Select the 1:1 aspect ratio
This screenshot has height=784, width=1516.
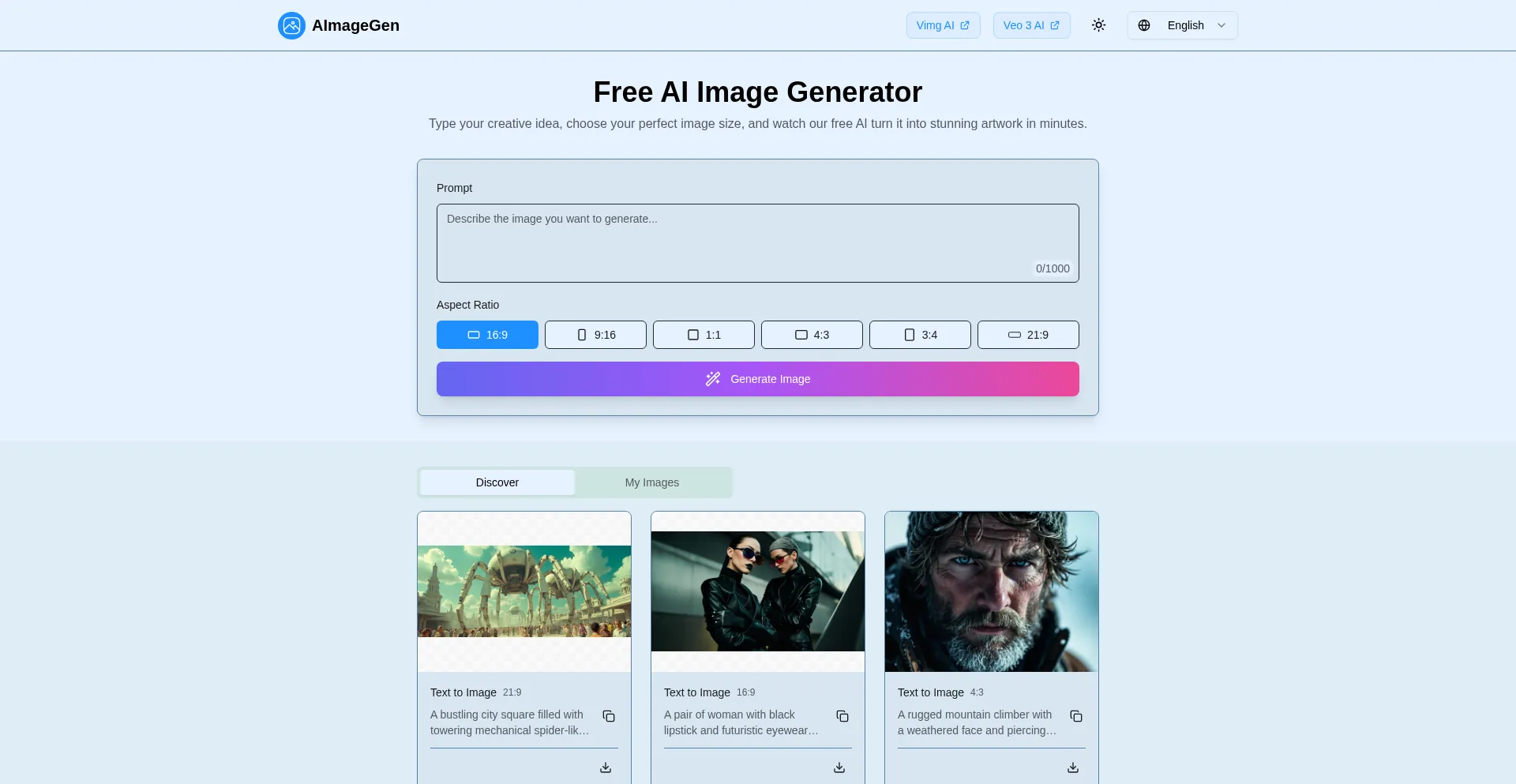point(704,335)
